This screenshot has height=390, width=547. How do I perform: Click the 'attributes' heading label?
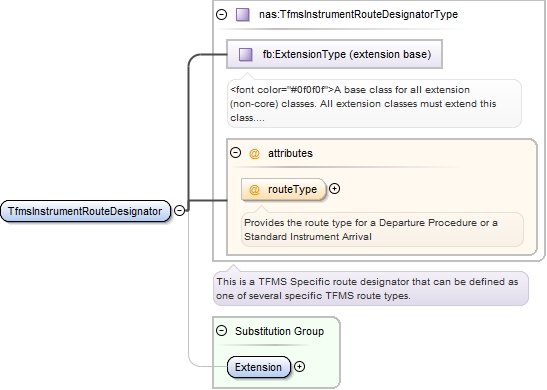[x=290, y=153]
